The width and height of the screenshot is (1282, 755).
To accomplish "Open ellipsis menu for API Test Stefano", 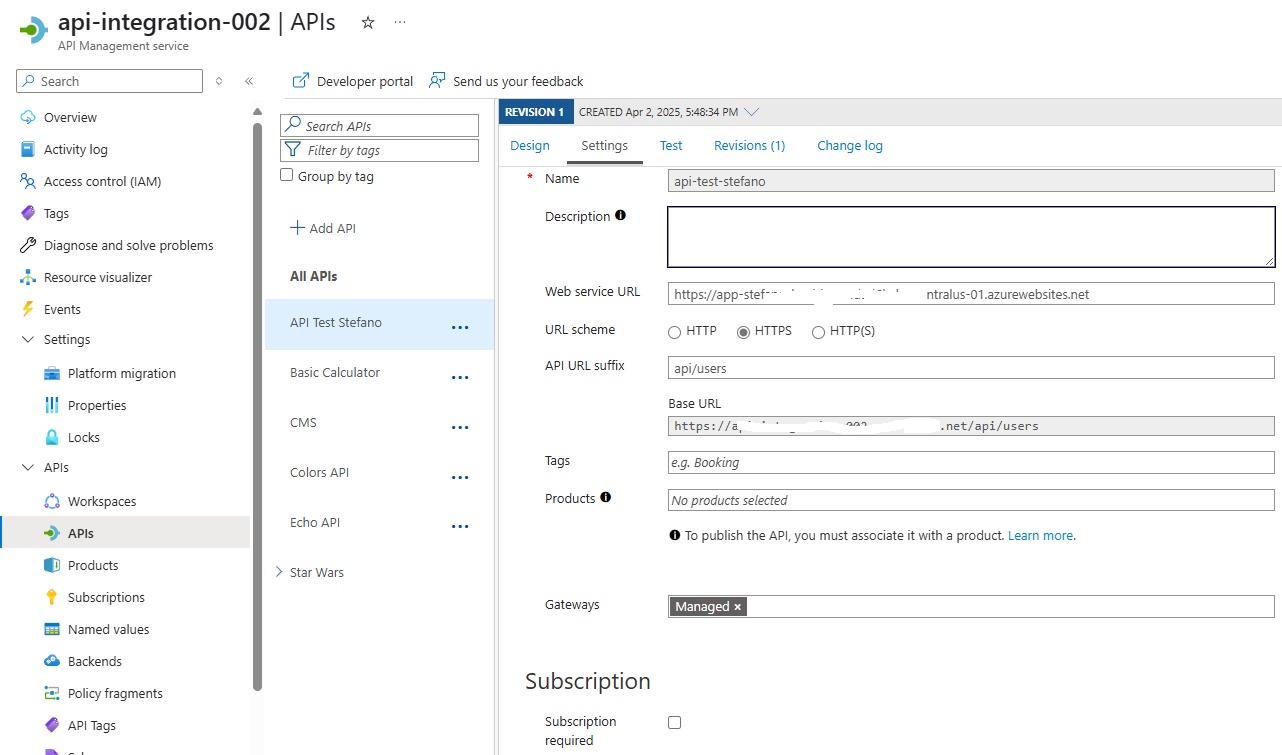I will coord(460,327).
